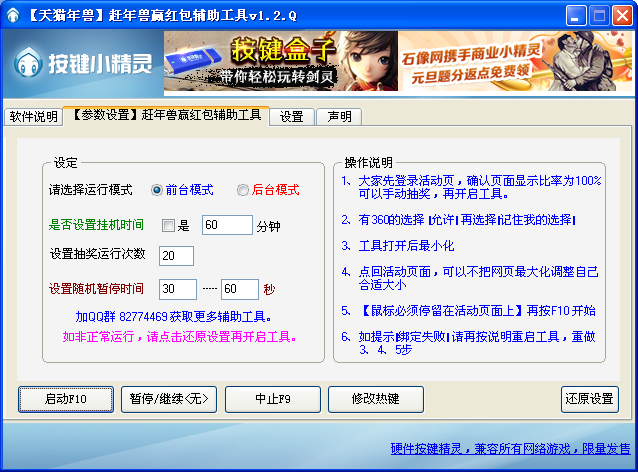638x472 pixels.
Task: Click the 启动F10 button
Action: tap(66, 399)
